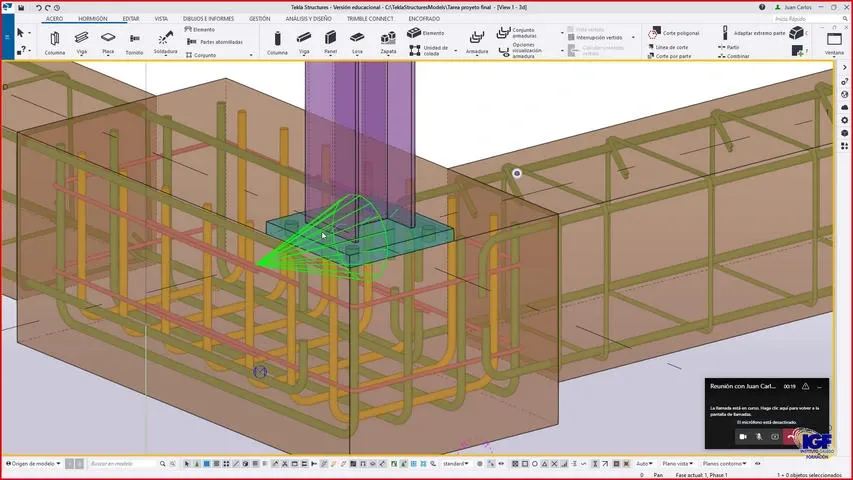Screen dimensions: 853x480
Task: Expand the Conjunto armaduras dropdown arrow
Action: pyautogui.click(x=563, y=33)
